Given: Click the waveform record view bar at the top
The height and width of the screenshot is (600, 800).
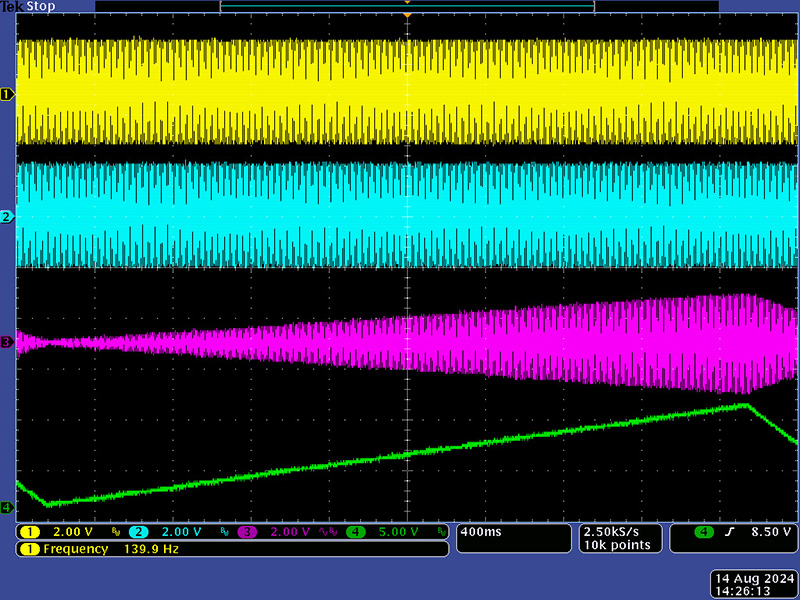Looking at the screenshot, I should click(x=407, y=6).
